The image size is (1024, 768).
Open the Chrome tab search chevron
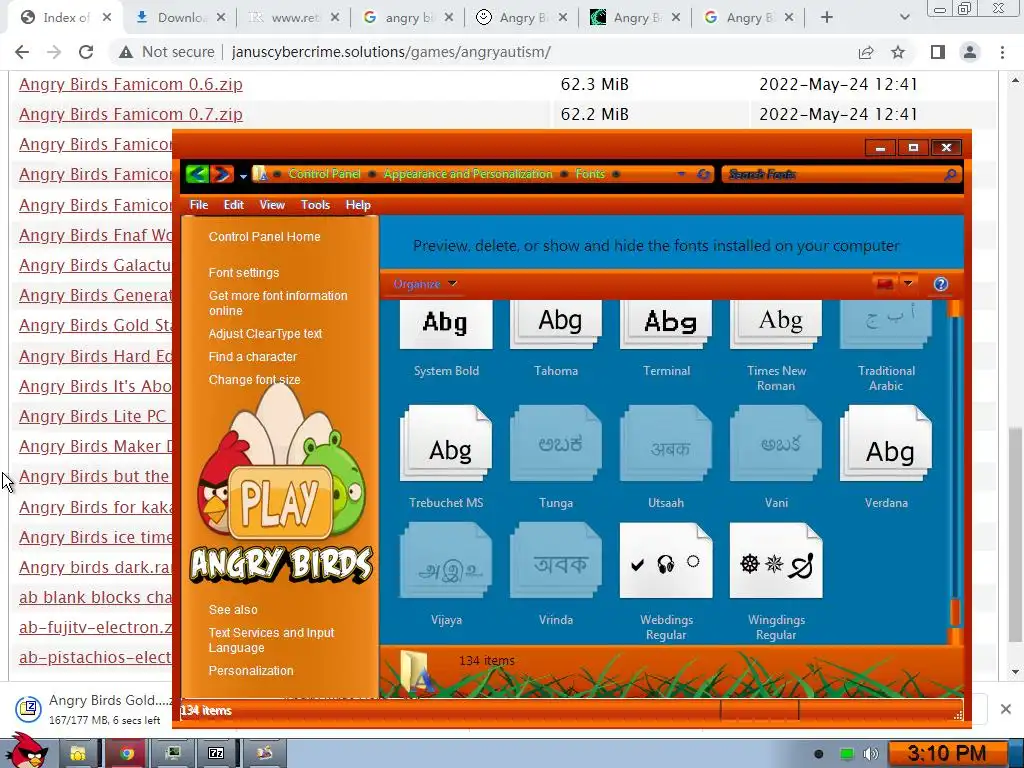(904, 18)
